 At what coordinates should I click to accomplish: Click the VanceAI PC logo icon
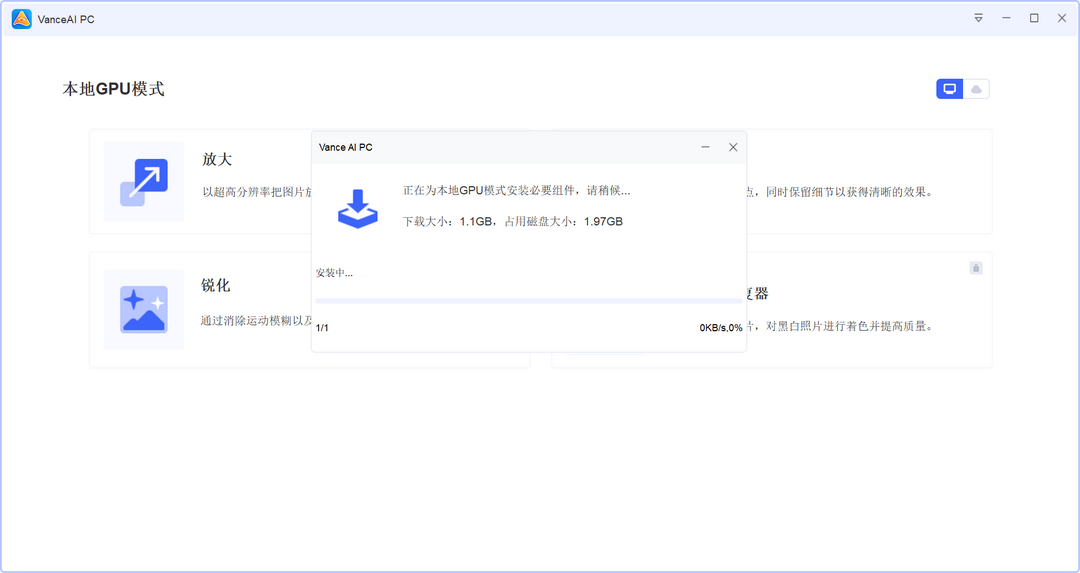coord(21,19)
